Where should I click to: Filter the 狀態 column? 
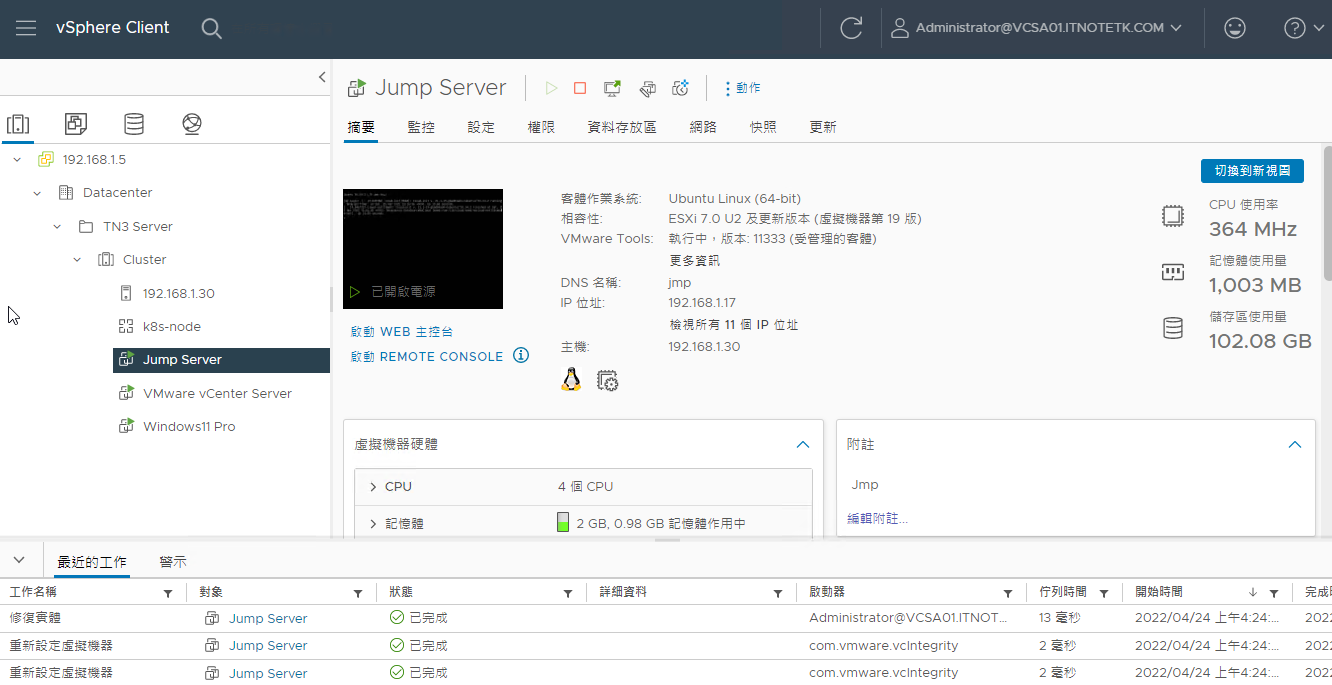568,593
